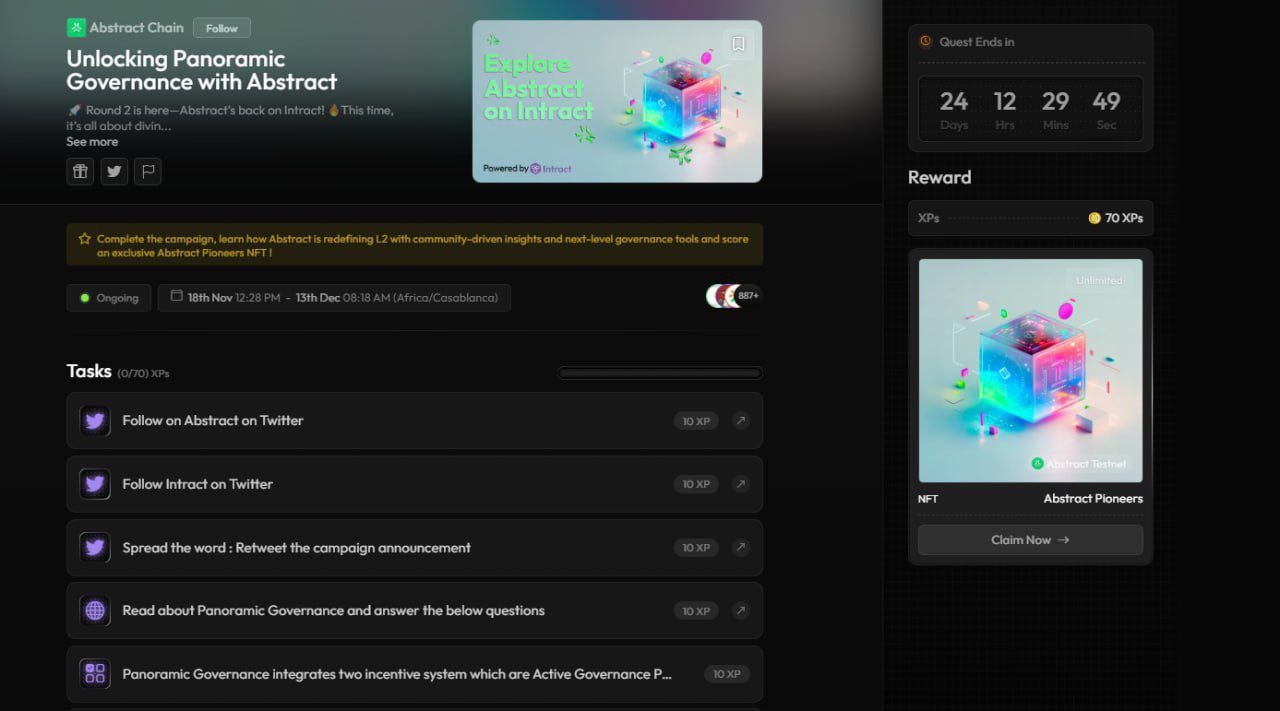Click the gold coin icon next to 70 XPs

tap(1094, 218)
